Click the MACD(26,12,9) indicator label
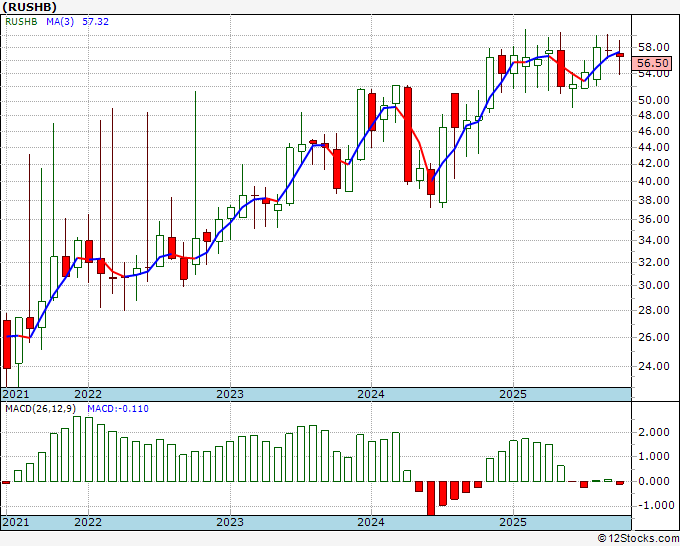680x546 pixels. [40, 409]
